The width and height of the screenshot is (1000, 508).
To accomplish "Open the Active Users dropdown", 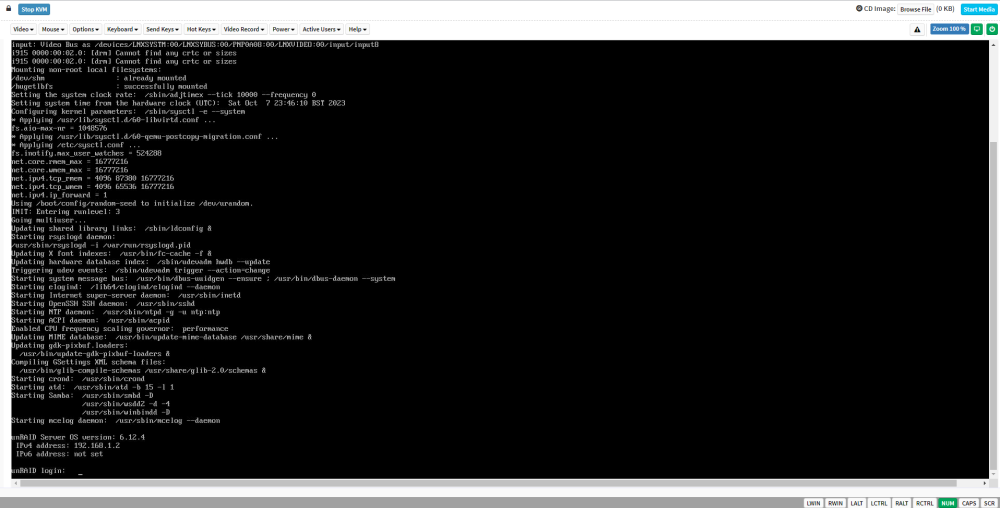I will point(321,29).
